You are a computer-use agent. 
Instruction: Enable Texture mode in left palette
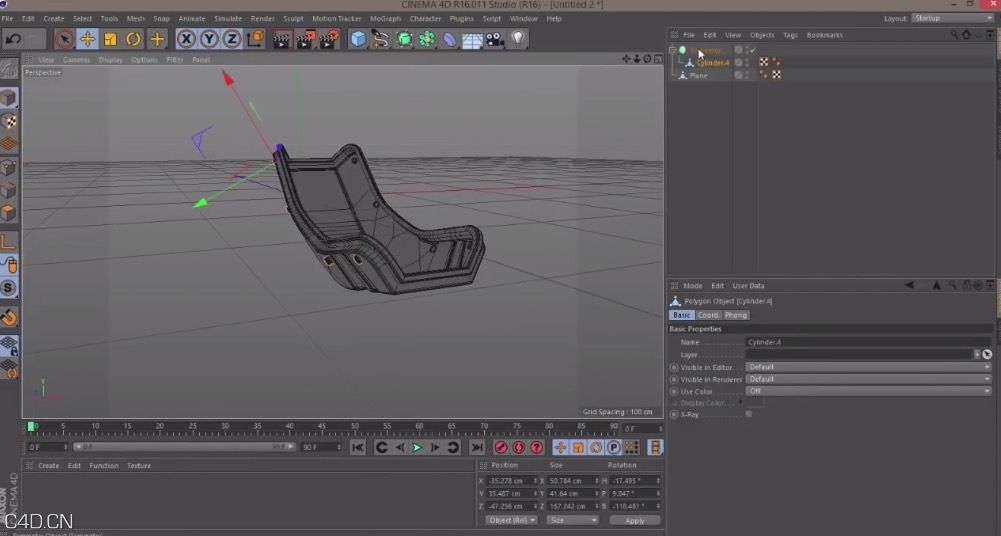tap(9, 121)
